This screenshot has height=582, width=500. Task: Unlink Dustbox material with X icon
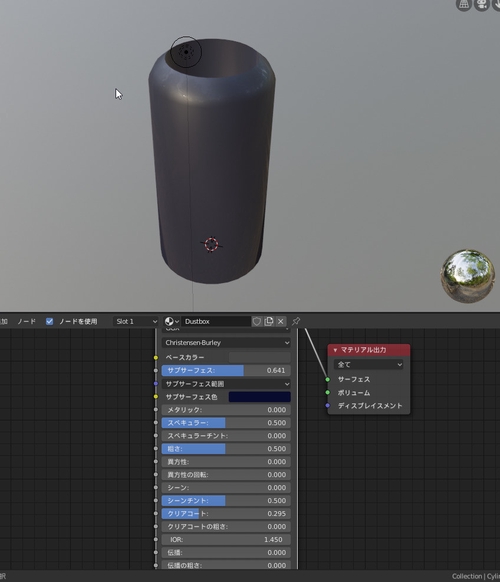[x=281, y=321]
